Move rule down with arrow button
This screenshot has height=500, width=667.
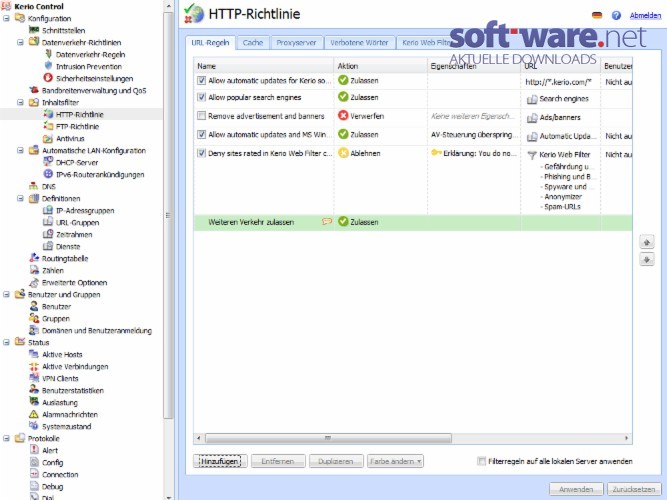click(647, 259)
